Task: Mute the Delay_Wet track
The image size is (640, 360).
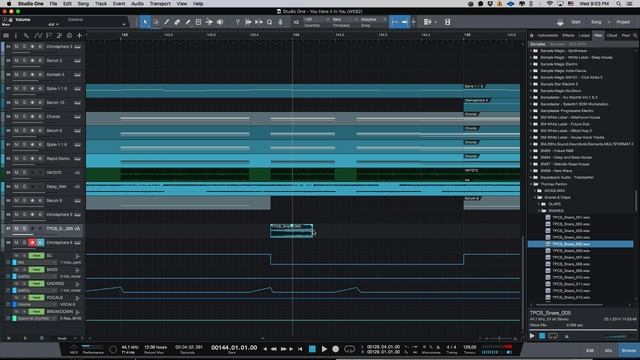Action: pos(16,187)
